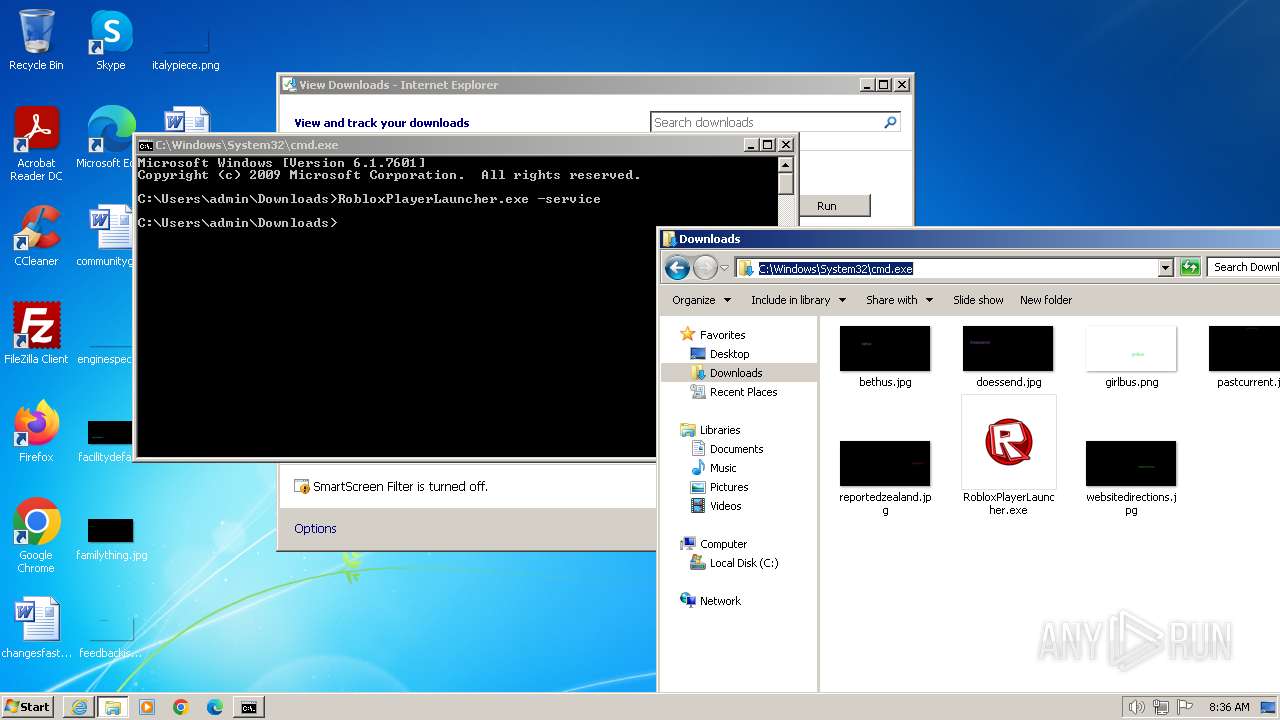Click Run button in View Downloads
This screenshot has height=720, width=1280.
pyautogui.click(x=826, y=206)
